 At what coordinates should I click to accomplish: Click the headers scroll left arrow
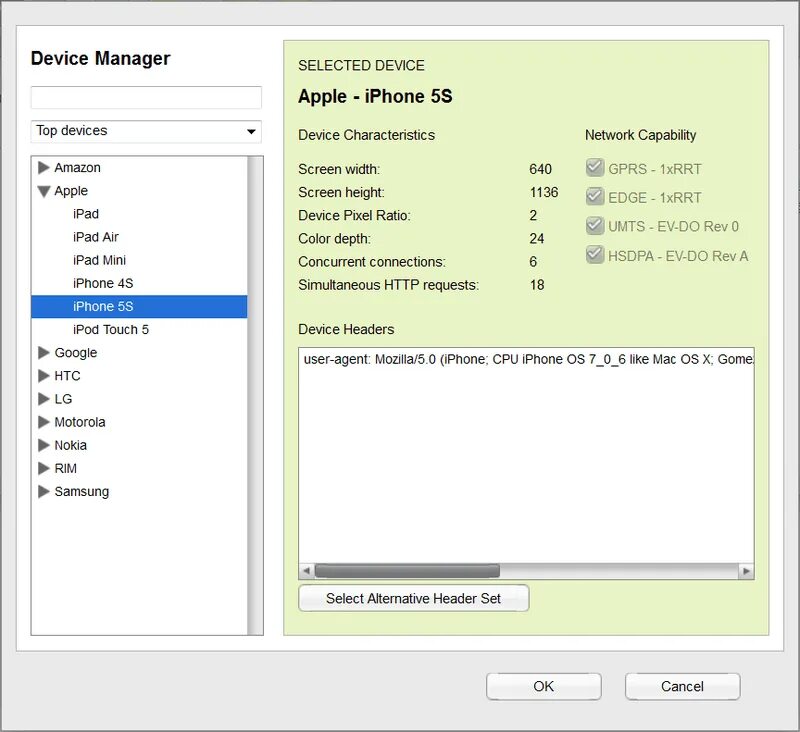point(306,571)
